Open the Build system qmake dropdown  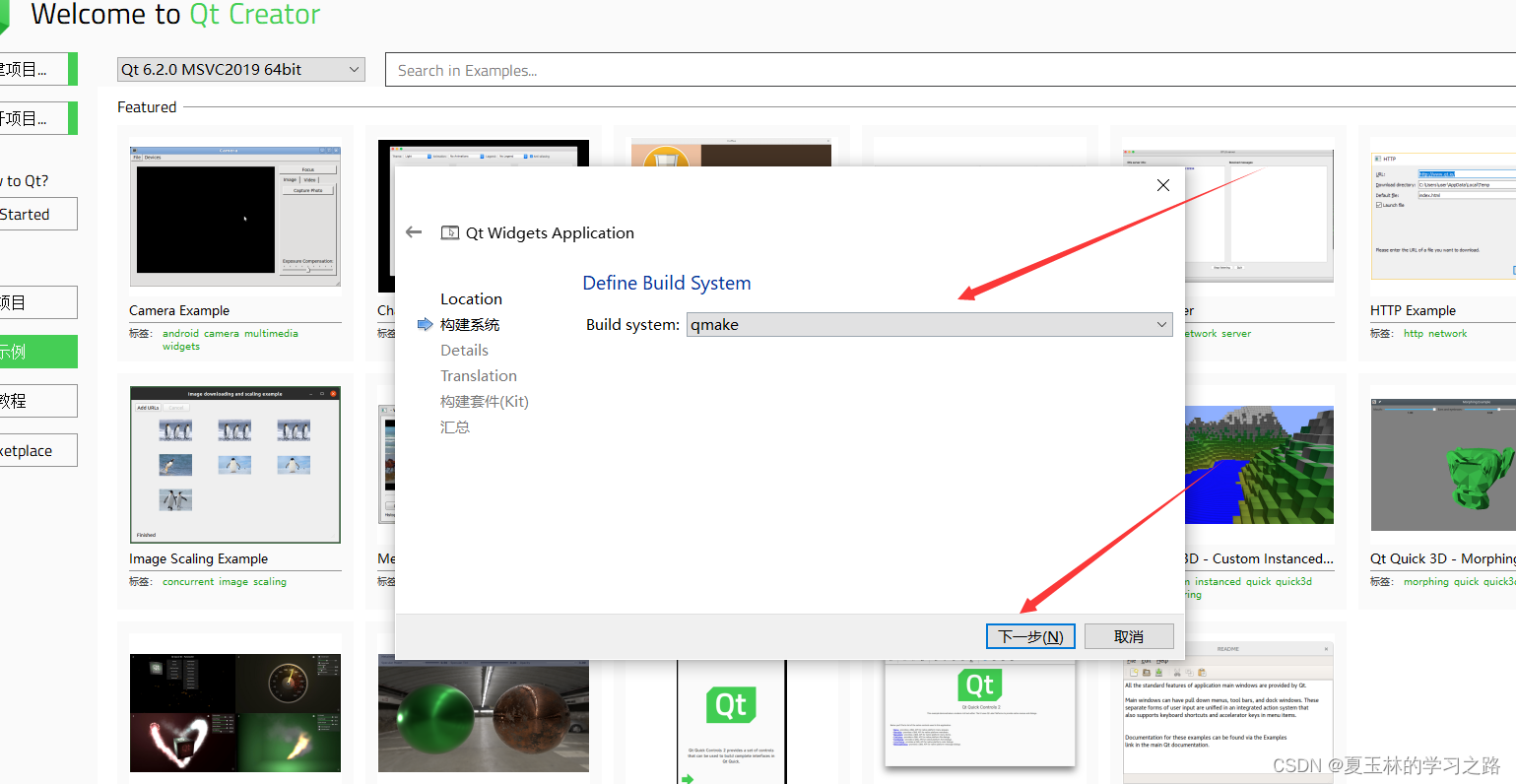[x=930, y=325]
